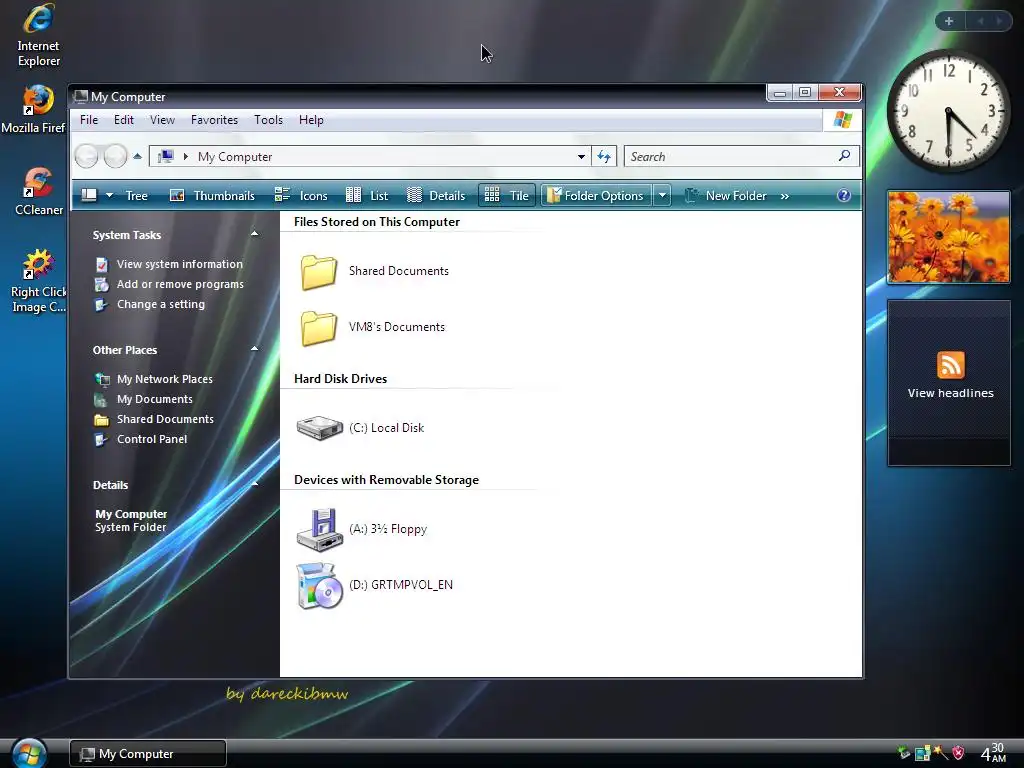Collapse the Other Places section
The height and width of the screenshot is (768, 1024).
pyautogui.click(x=254, y=349)
